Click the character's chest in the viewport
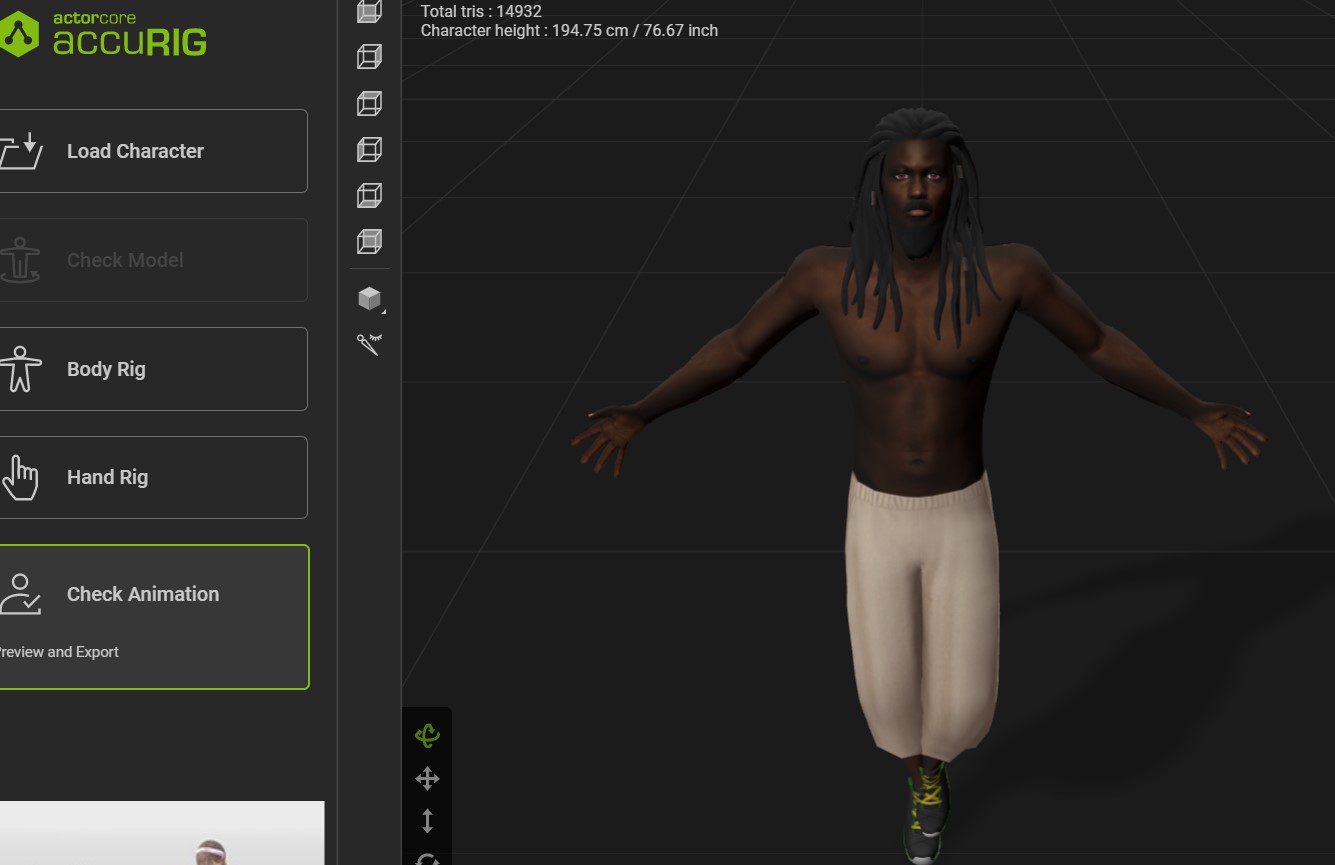 pyautogui.click(x=918, y=350)
